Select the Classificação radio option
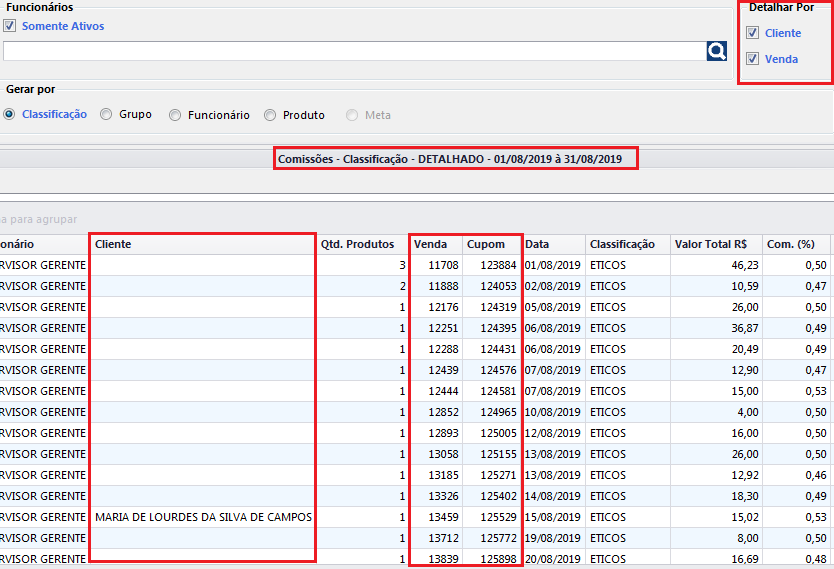 click(x=10, y=115)
